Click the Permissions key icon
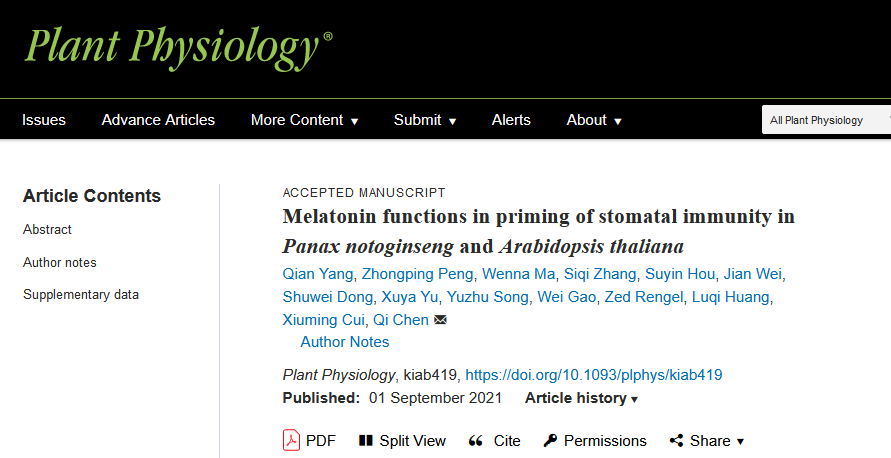 pos(550,440)
